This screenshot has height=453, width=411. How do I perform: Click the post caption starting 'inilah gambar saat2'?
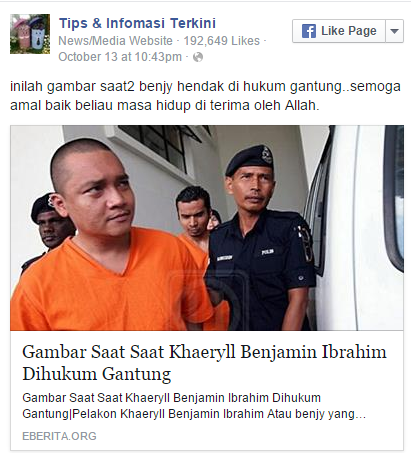pos(205,96)
